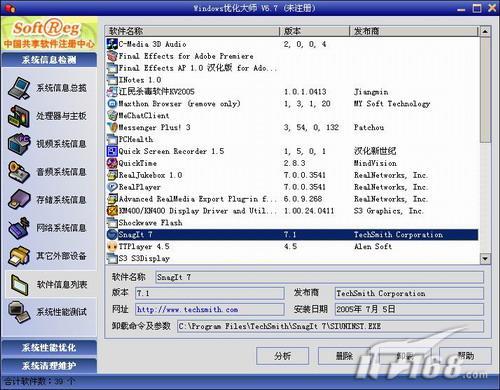Viewport: 500px width, 390px height.
Task: Click publisher MindVision in QuickTime row
Action: click(x=375, y=163)
